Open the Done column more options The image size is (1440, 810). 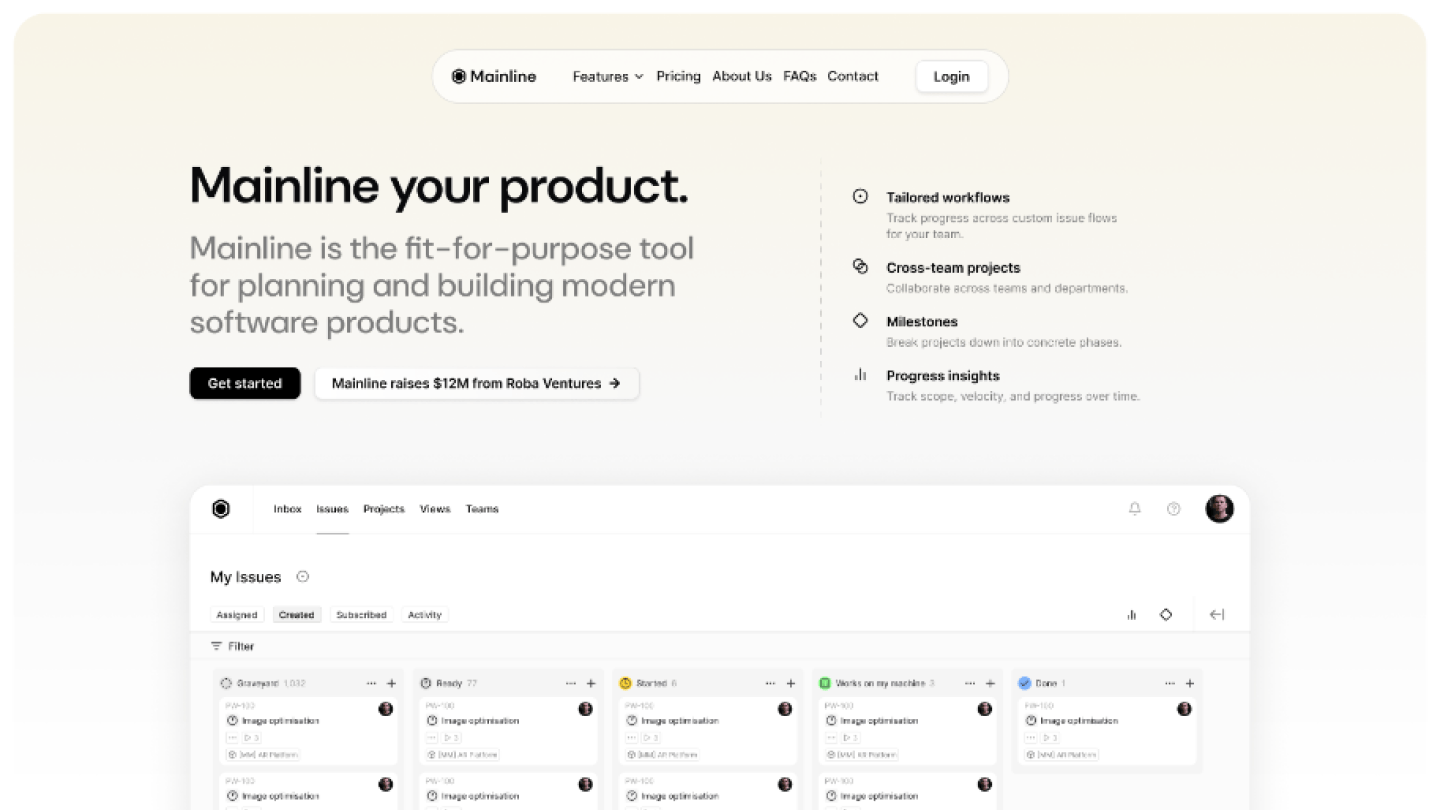tap(1170, 683)
